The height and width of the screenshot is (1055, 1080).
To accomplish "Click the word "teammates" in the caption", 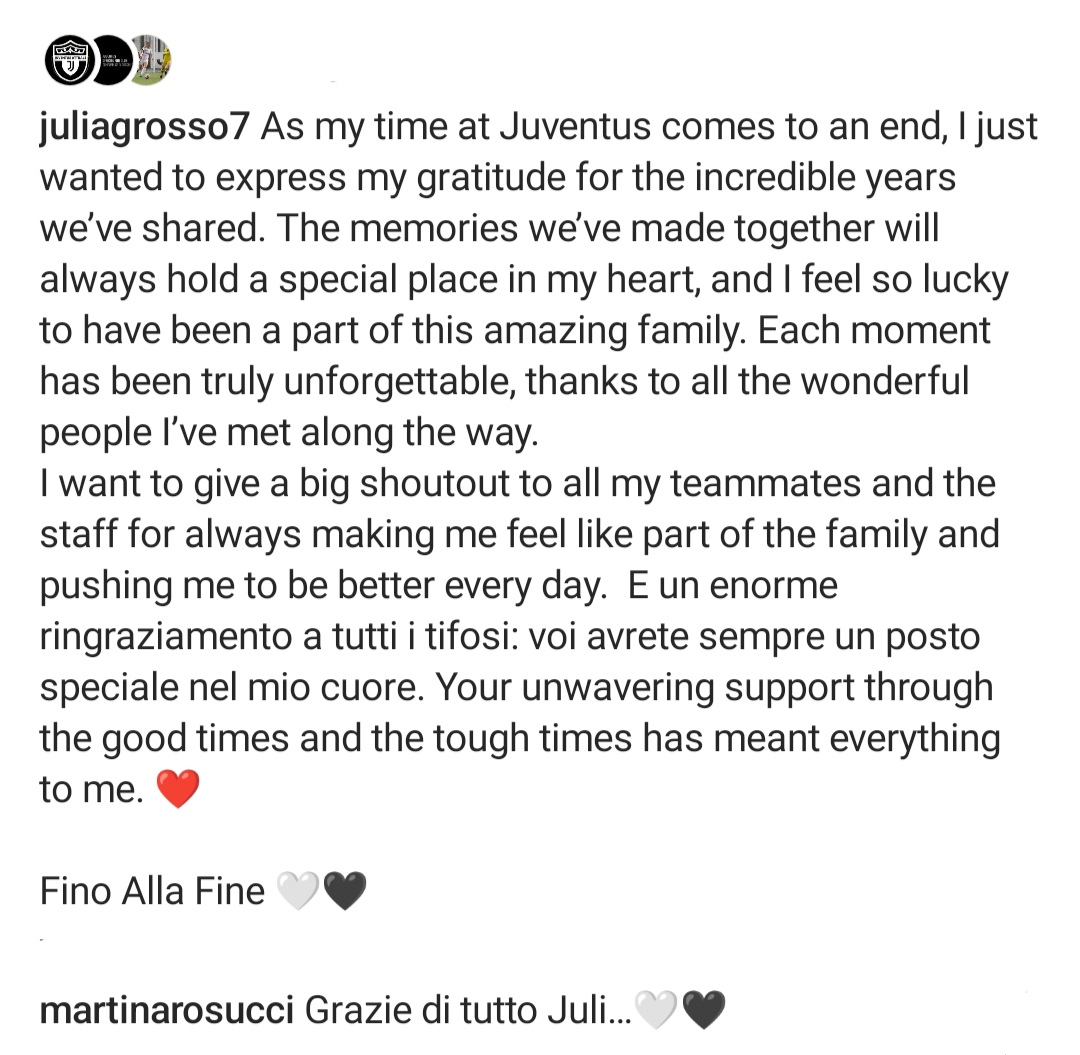I will tap(765, 483).
